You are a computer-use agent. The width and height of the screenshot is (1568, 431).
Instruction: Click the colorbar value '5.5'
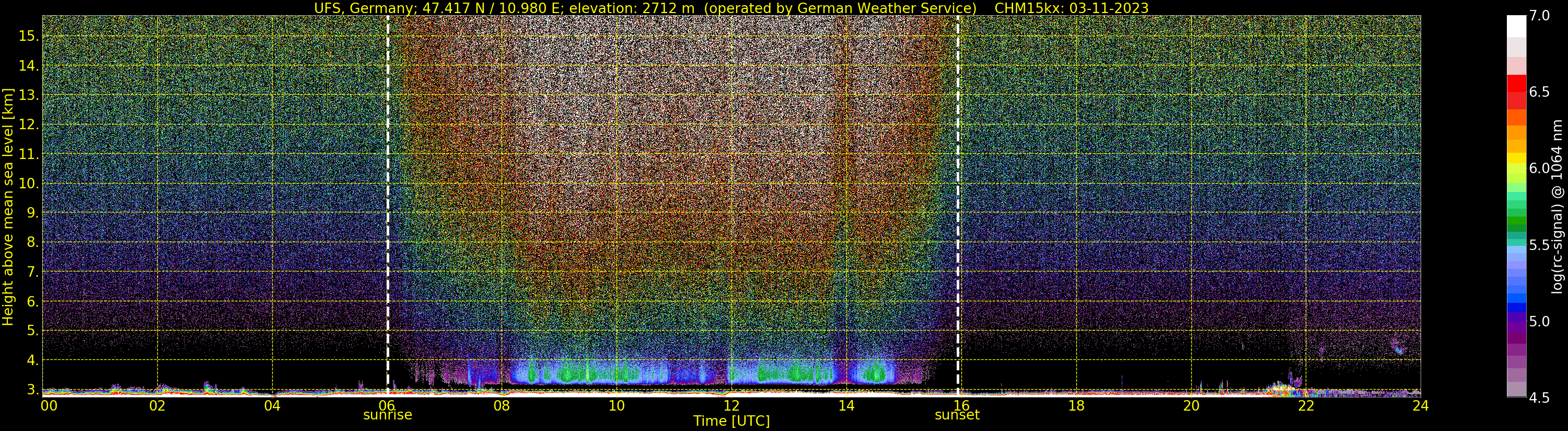pyautogui.click(x=1538, y=245)
